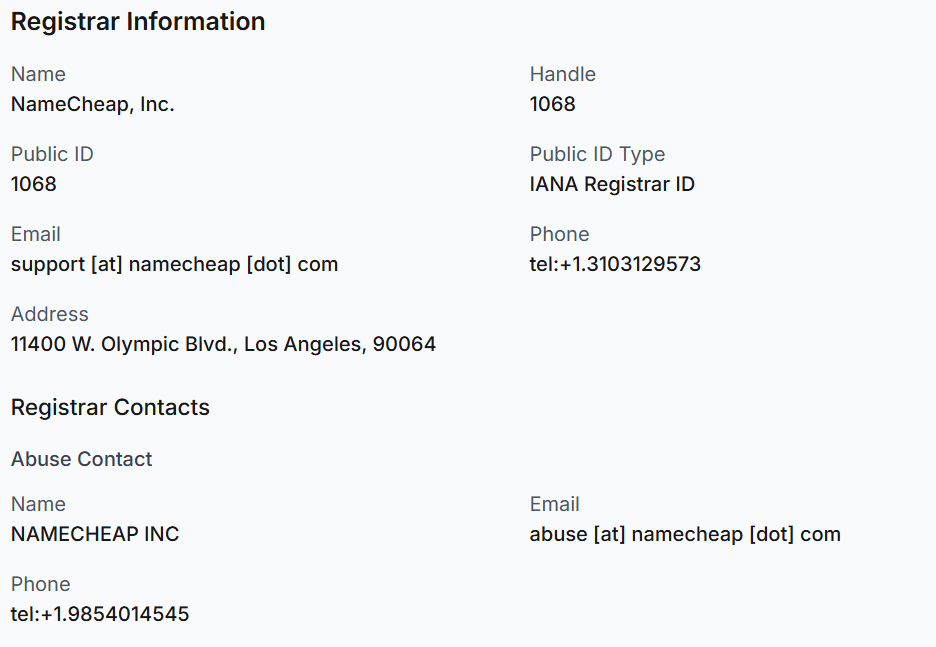Click the Public ID Type label
This screenshot has height=647, width=936.
[x=597, y=155]
